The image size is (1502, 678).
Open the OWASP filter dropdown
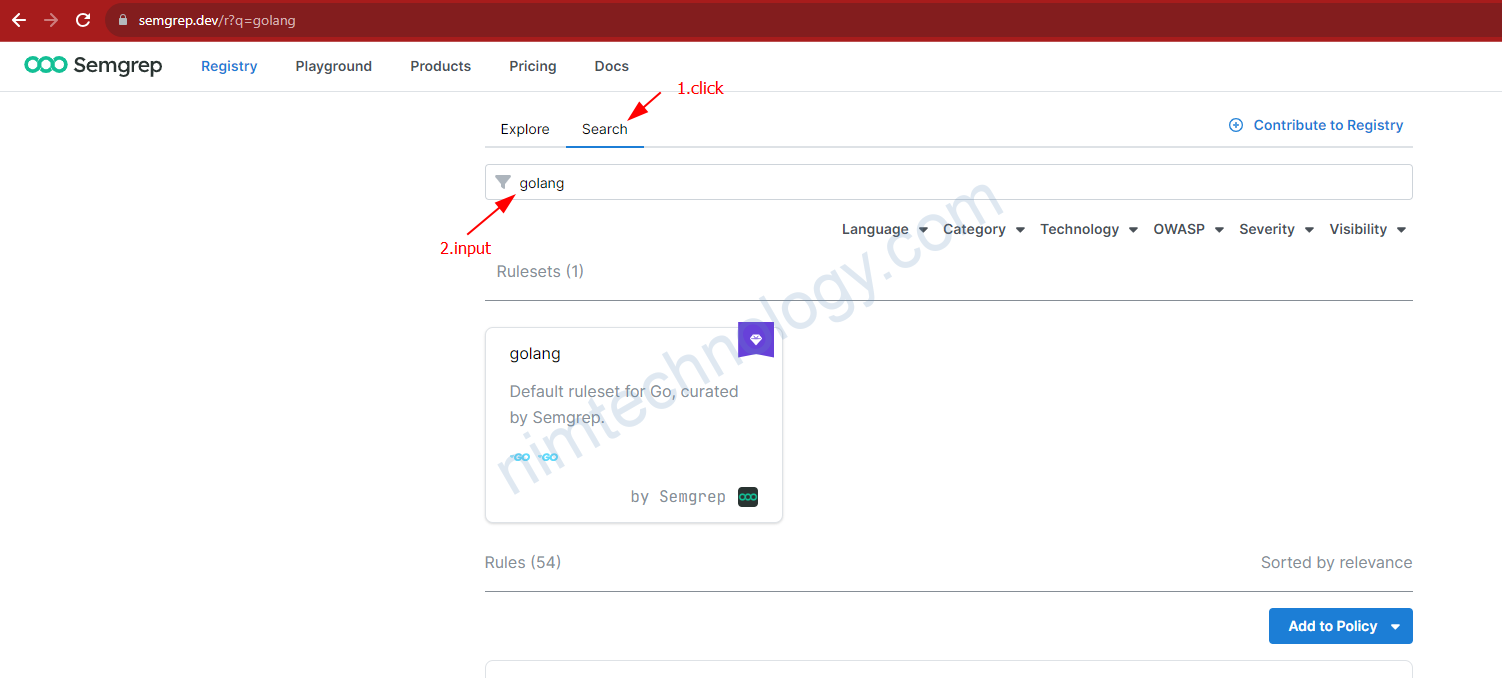point(1188,229)
